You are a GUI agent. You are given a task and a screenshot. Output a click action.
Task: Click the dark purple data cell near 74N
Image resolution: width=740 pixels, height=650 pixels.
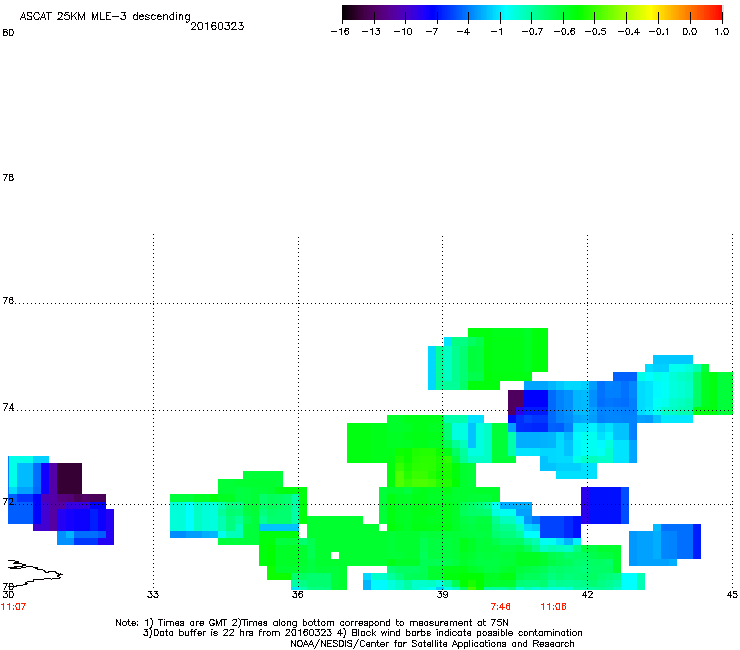tap(516, 402)
